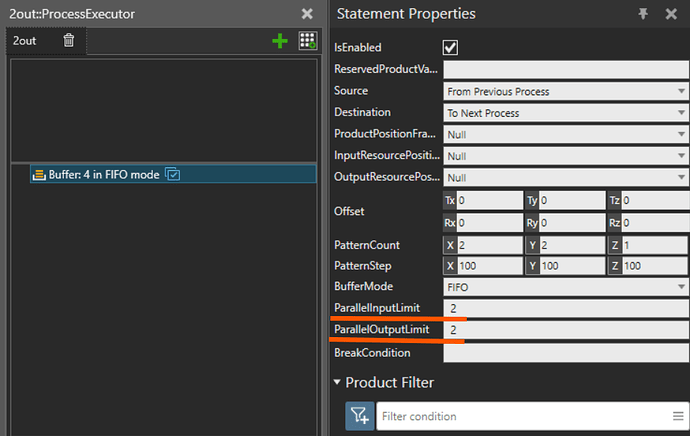The height and width of the screenshot is (436, 690).
Task: Pin the Statement Properties panel
Action: coord(643,14)
